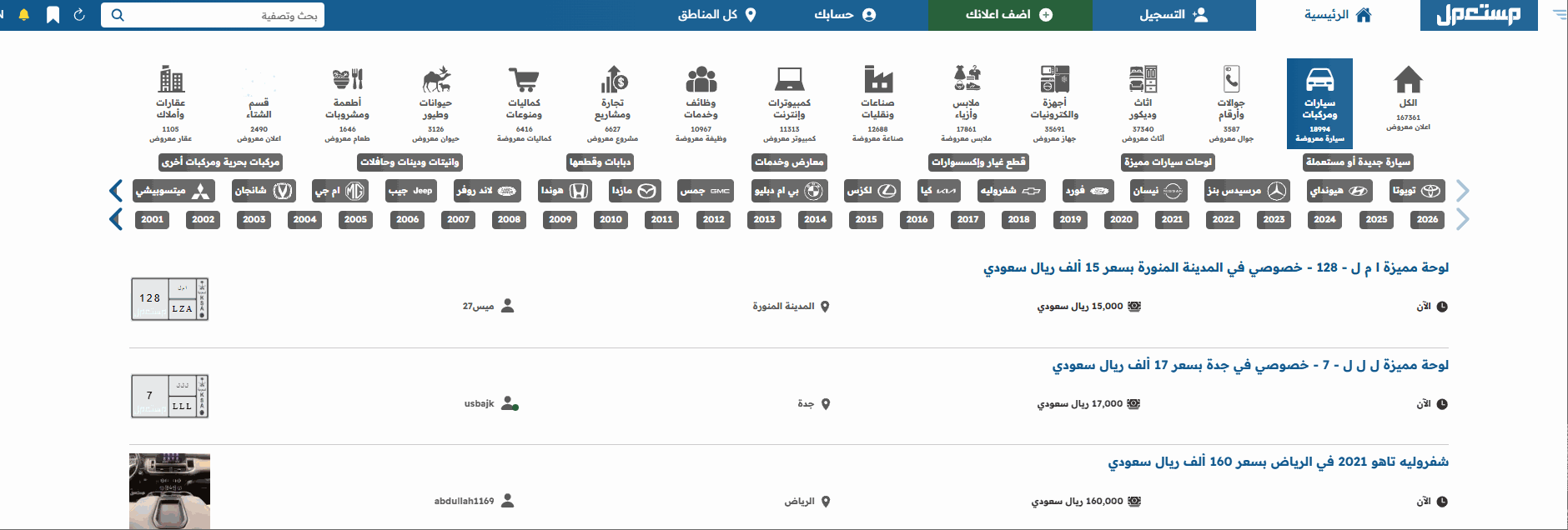
Task: Open the computers and internet category
Action: pos(789,80)
